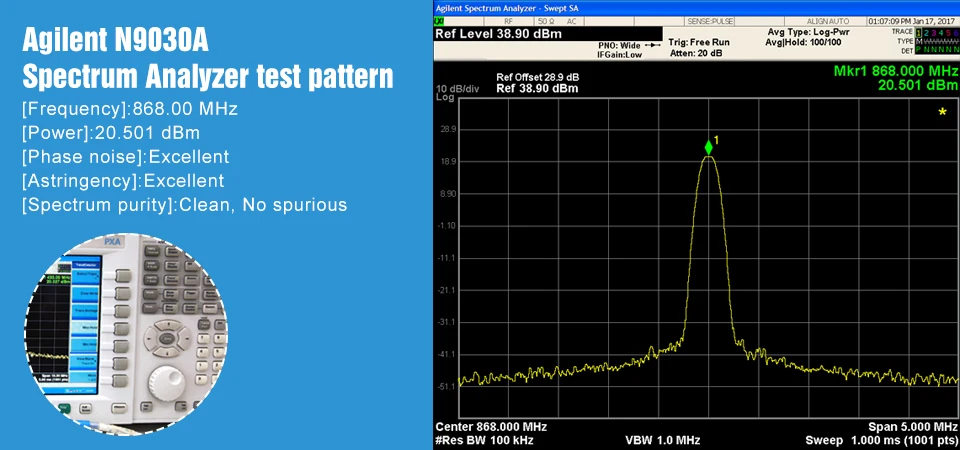Click the PNO: Wide arrow symbol
This screenshot has width=960, height=450.
click(653, 45)
